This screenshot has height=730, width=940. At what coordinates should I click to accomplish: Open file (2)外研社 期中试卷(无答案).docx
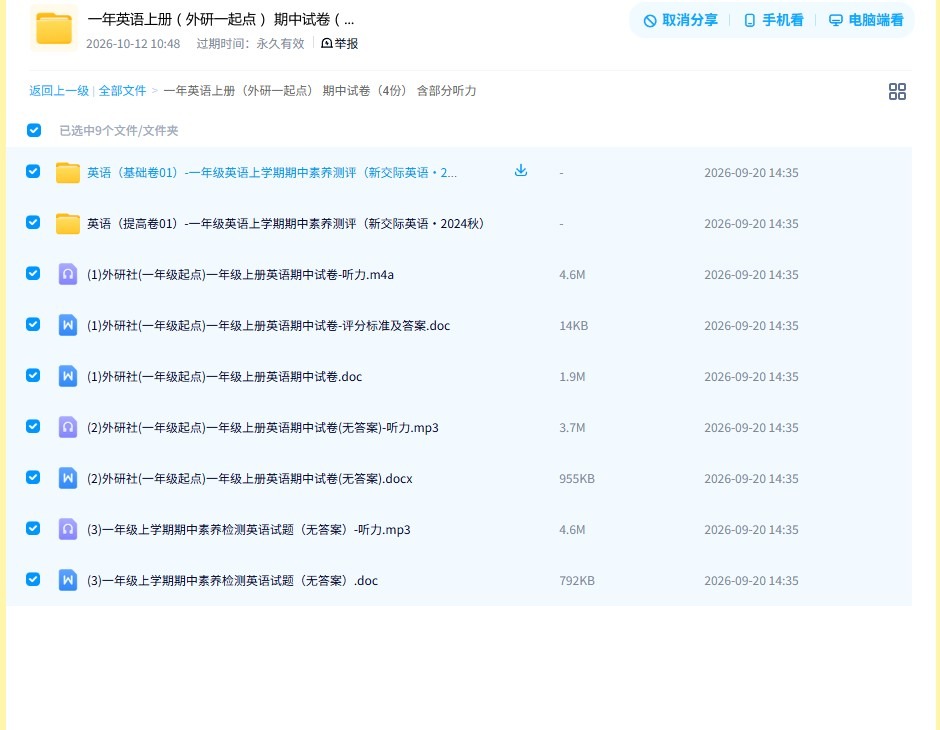(x=249, y=478)
